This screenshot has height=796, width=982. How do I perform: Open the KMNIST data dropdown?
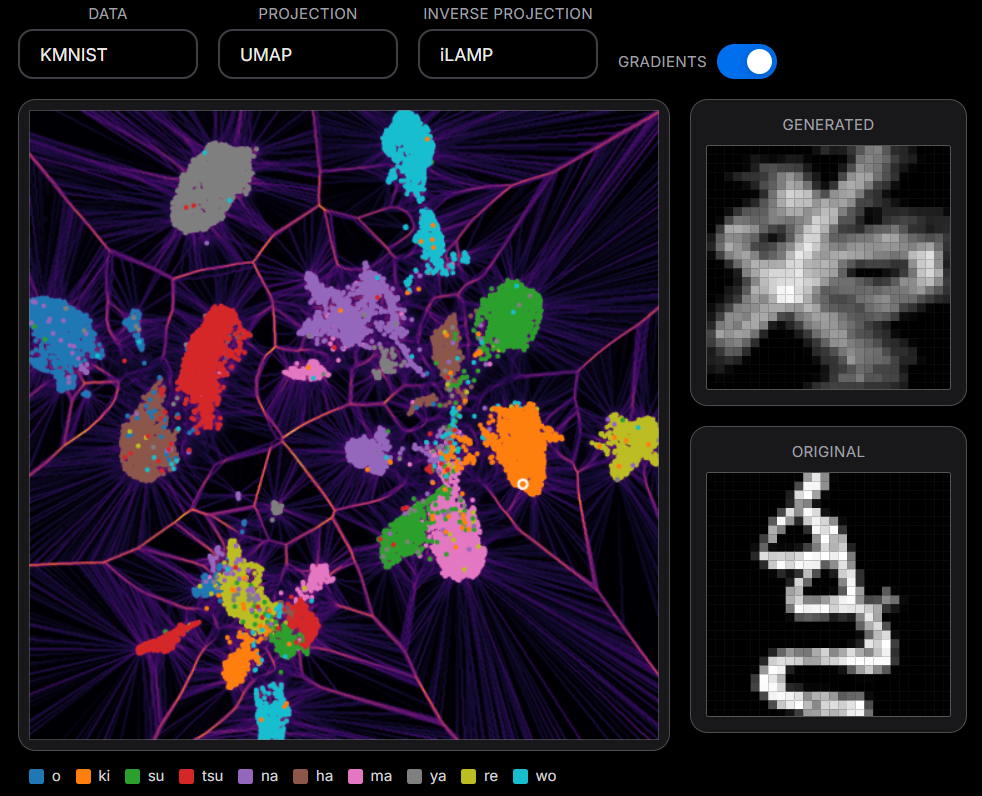pos(108,54)
